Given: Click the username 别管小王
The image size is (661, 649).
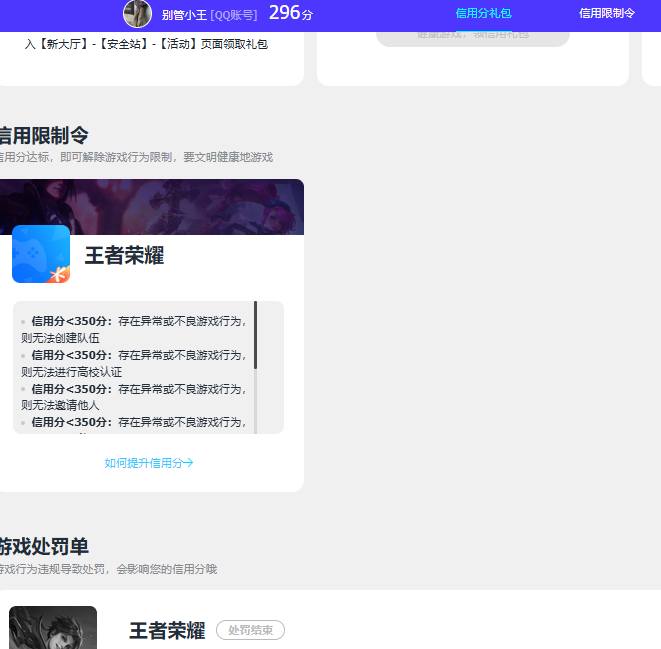Looking at the screenshot, I should click(x=184, y=15).
